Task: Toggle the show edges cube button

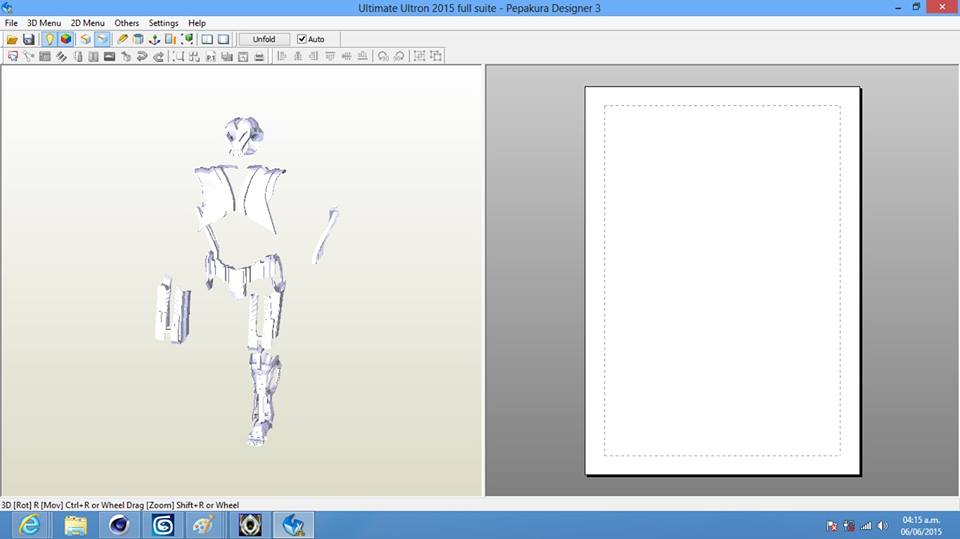Action: (x=85, y=39)
